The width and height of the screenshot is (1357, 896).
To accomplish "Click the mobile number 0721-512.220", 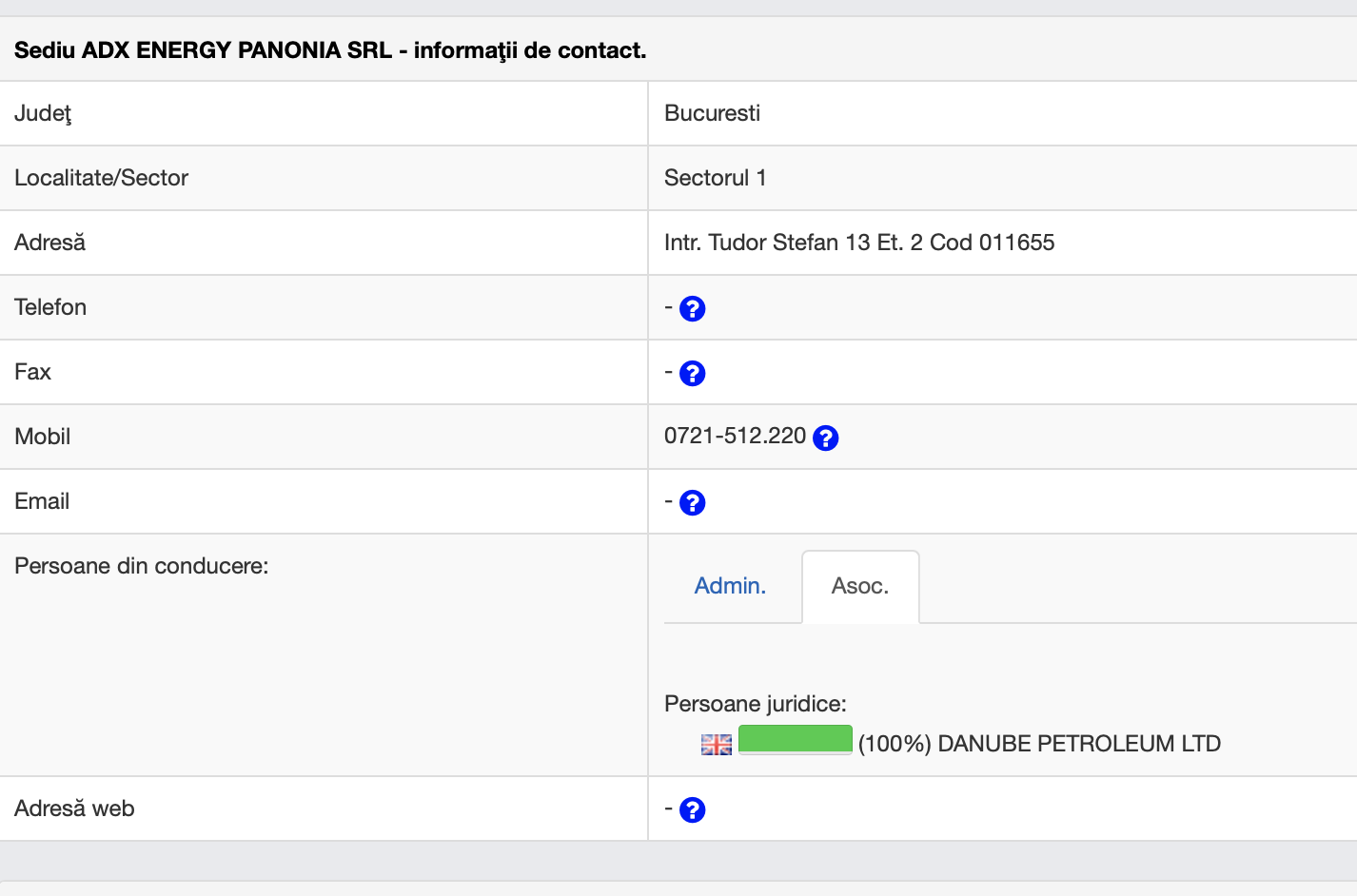I will 735,436.
